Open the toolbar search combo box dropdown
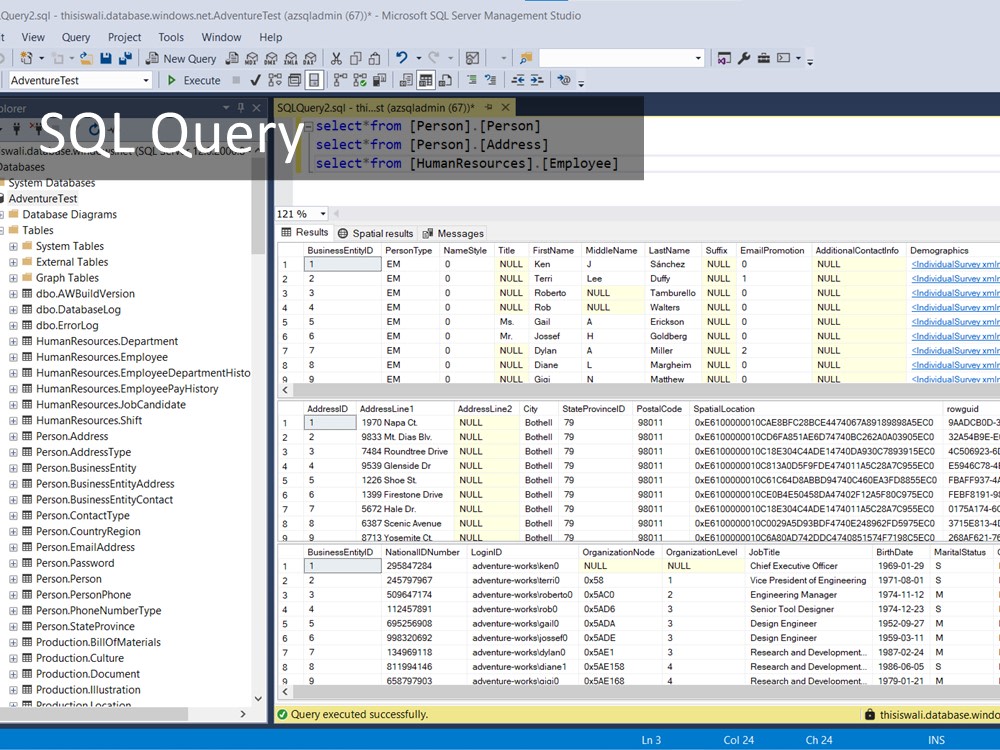Screen dimensions: 1000x750 pyautogui.click(x=698, y=59)
